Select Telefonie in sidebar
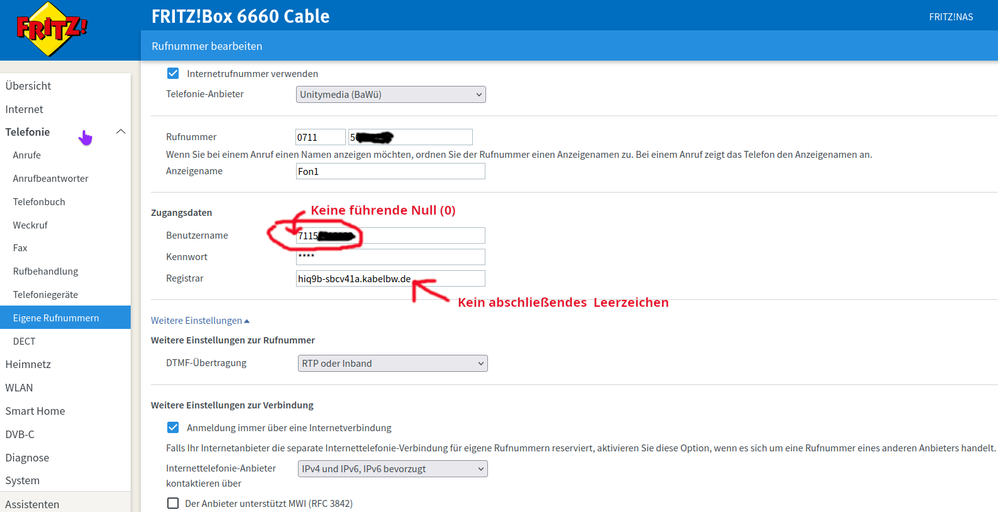This screenshot has width=998, height=512. pyautogui.click(x=27, y=132)
